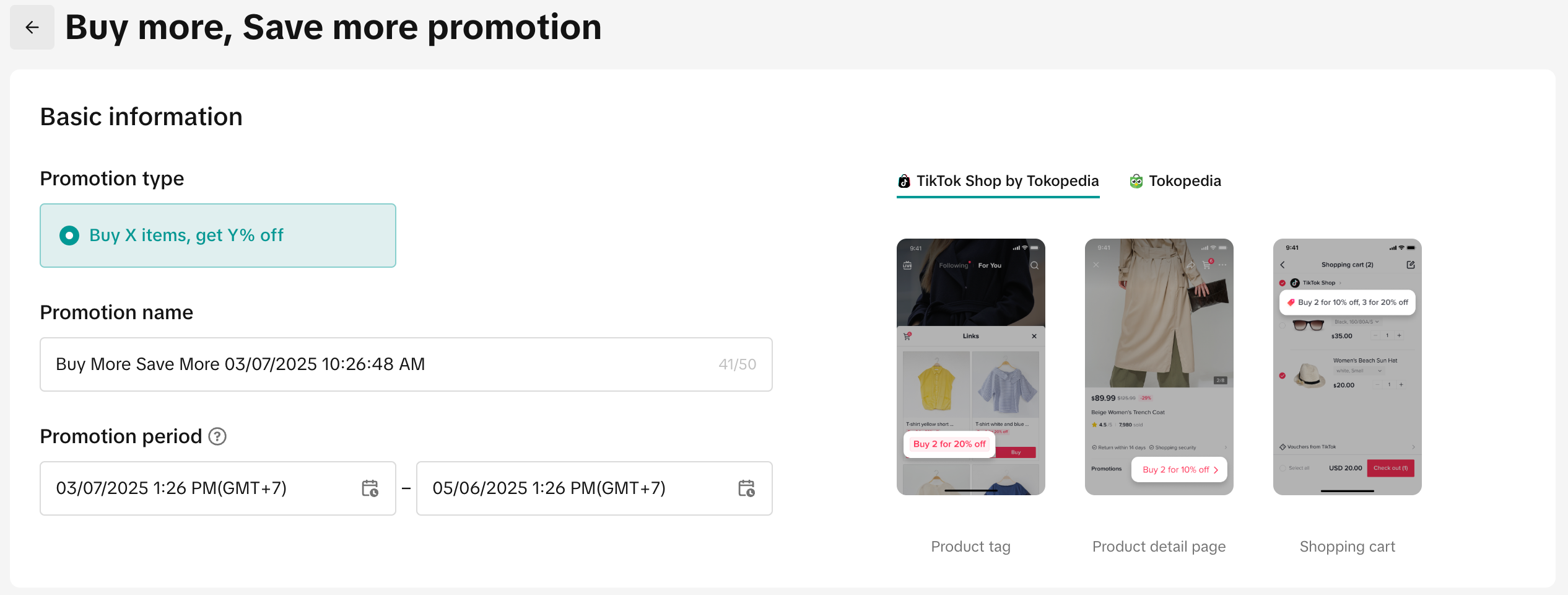Click the back arrow button
The width and height of the screenshot is (1568, 595).
32,27
